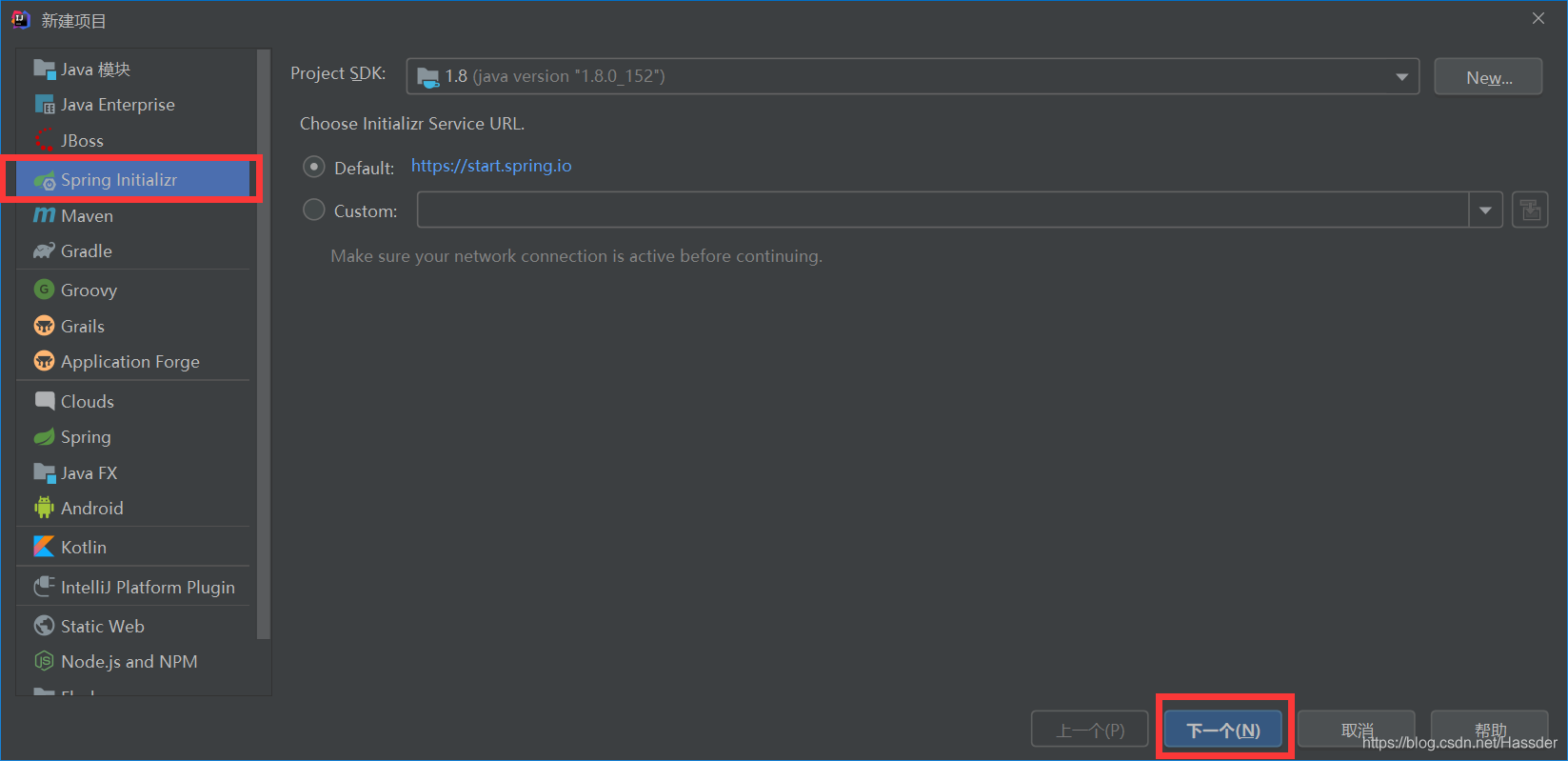Click the IntelliJ IDEA logo in title bar
The image size is (1568, 761).
click(x=20, y=20)
